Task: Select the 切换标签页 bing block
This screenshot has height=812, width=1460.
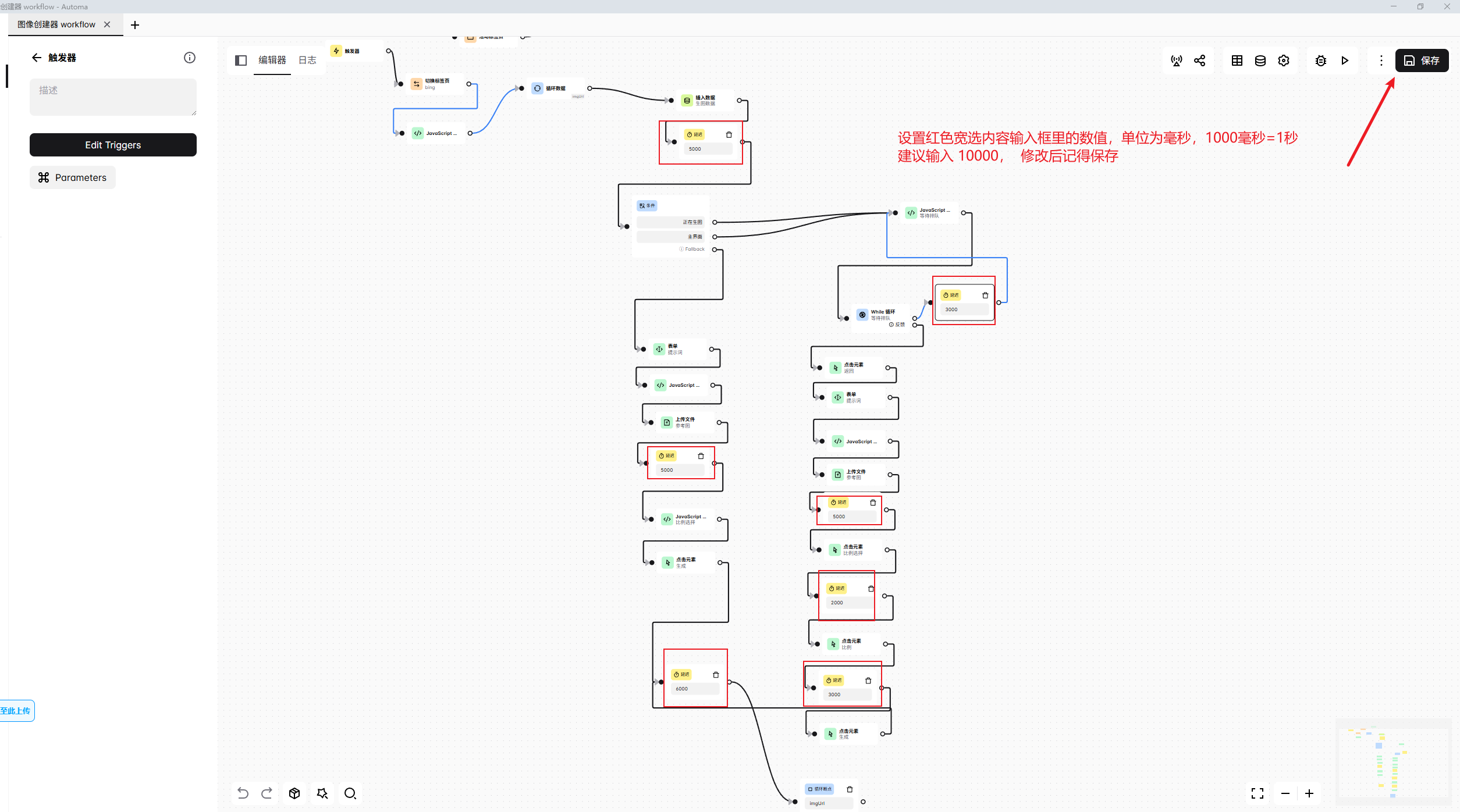Action: [436, 84]
